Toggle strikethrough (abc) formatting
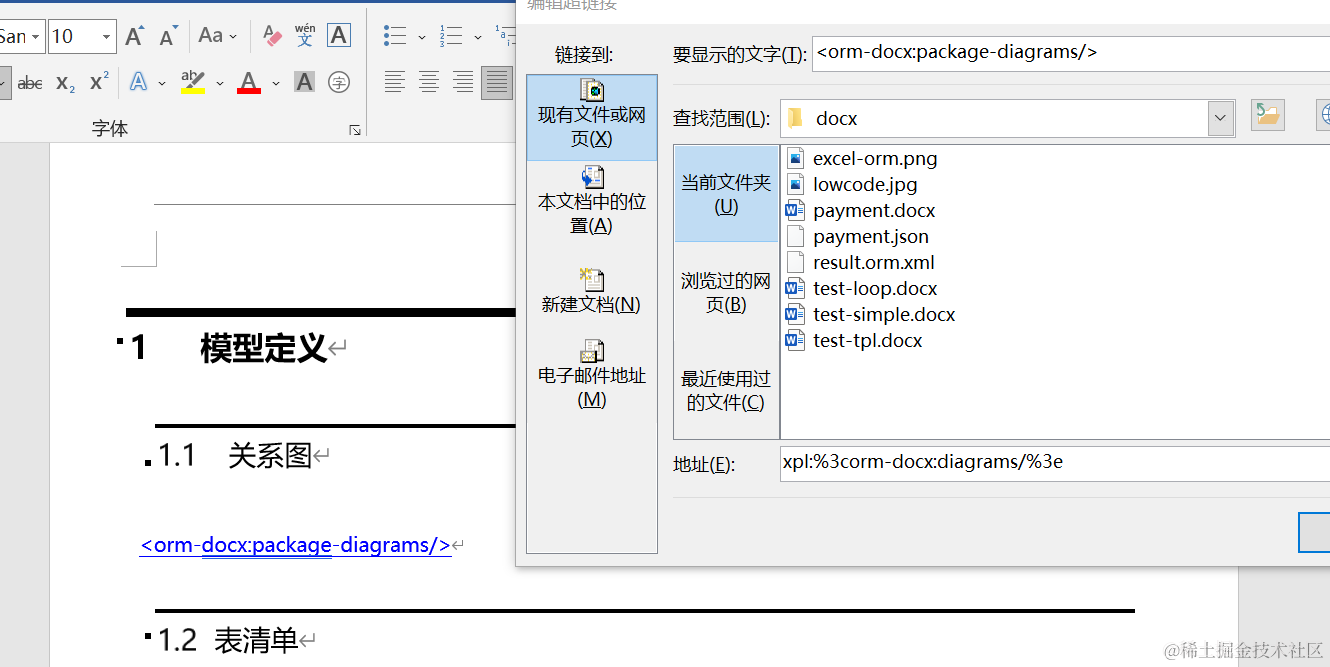Viewport: 1330px width, 667px height. coord(30,83)
